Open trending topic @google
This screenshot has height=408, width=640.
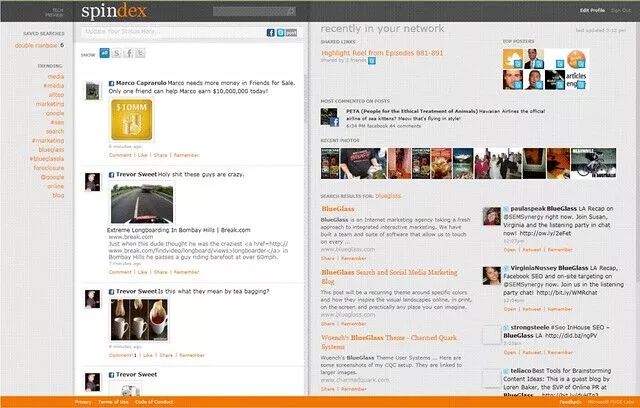(52, 177)
